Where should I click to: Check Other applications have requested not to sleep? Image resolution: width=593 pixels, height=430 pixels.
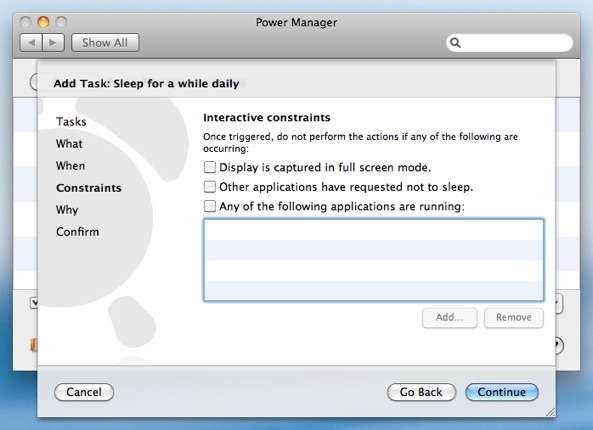click(x=210, y=187)
